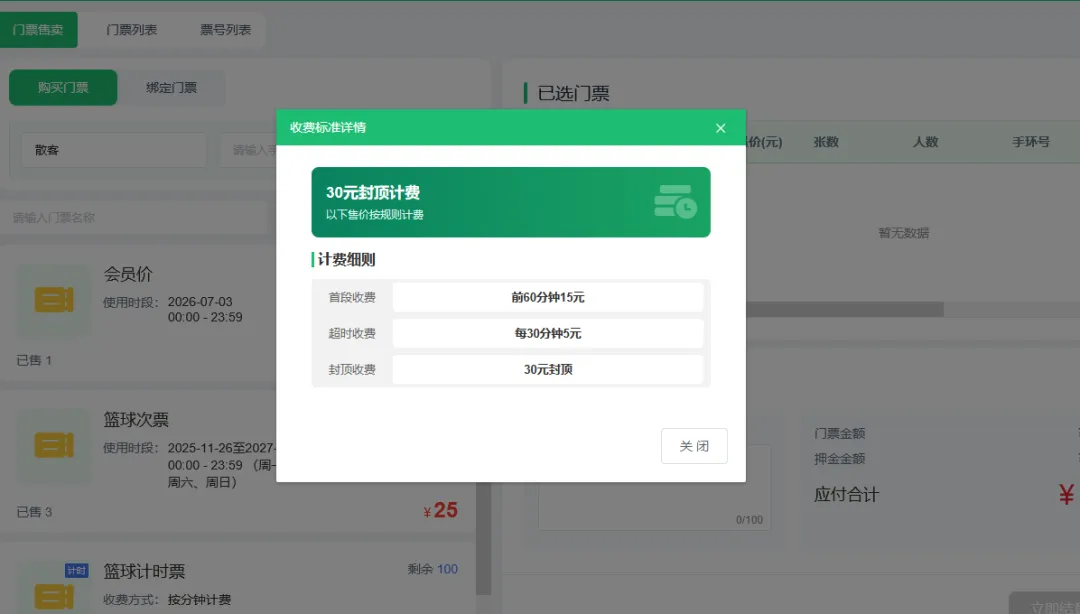Screen dimensions: 1080x614
Task: Select the 篮球计时票 ticket title
Action: pyautogui.click(x=144, y=571)
